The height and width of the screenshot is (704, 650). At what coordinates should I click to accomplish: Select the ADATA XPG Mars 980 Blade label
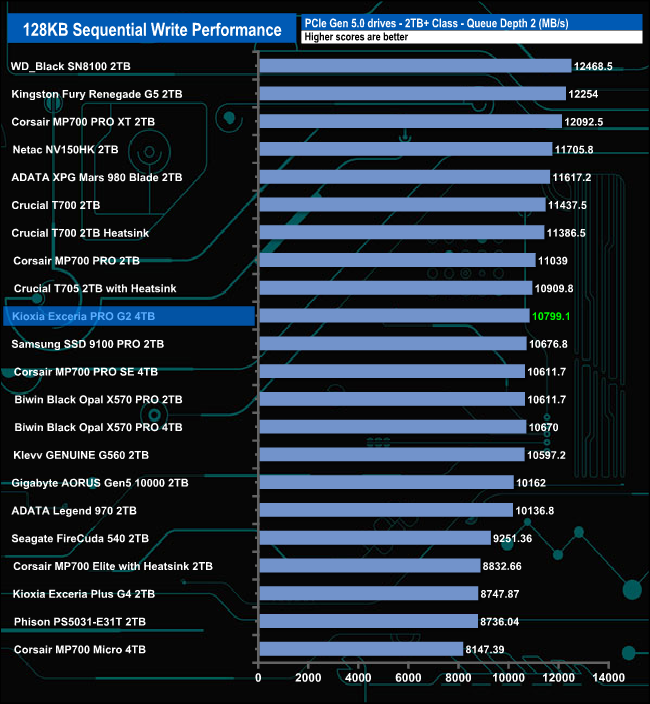97,177
